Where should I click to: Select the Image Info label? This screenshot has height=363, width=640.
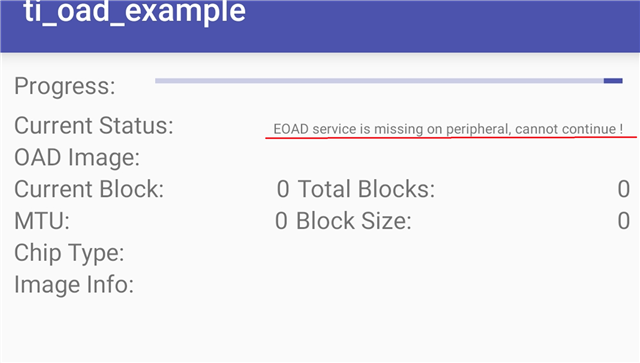[x=74, y=285]
